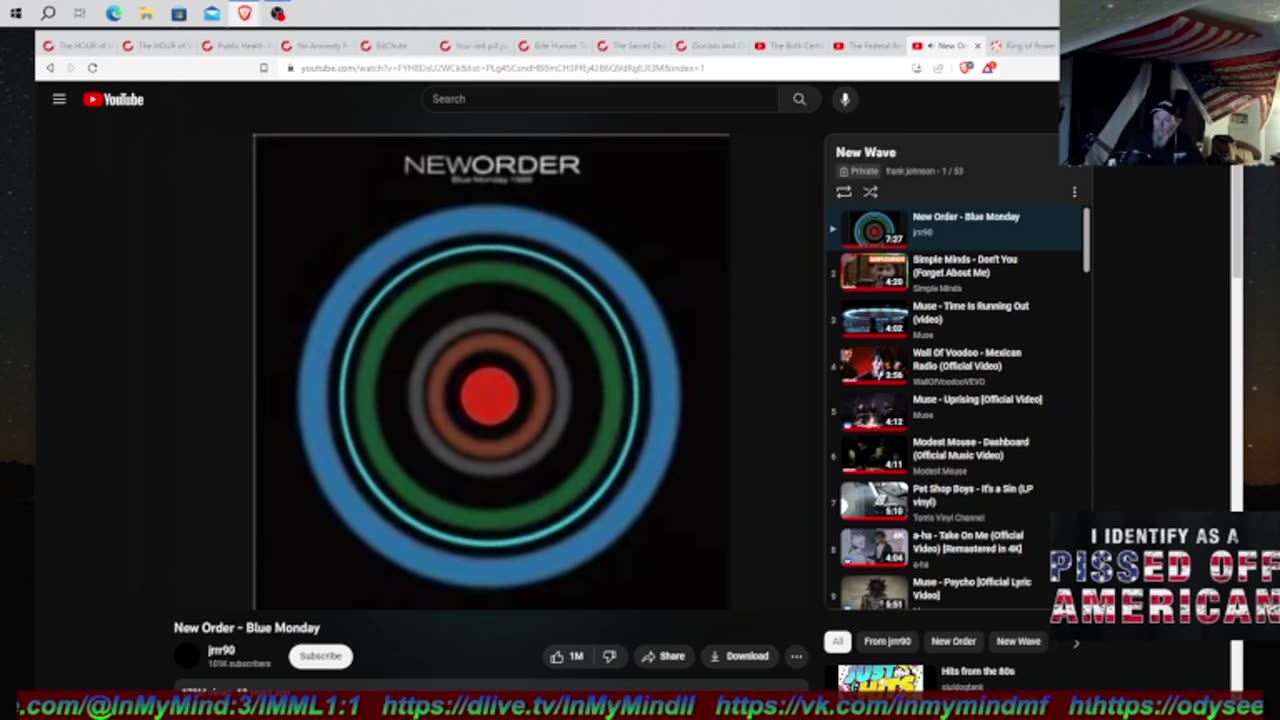Viewport: 1280px width, 720px height.
Task: Select the New Wave filter chip
Action: (x=1018, y=641)
